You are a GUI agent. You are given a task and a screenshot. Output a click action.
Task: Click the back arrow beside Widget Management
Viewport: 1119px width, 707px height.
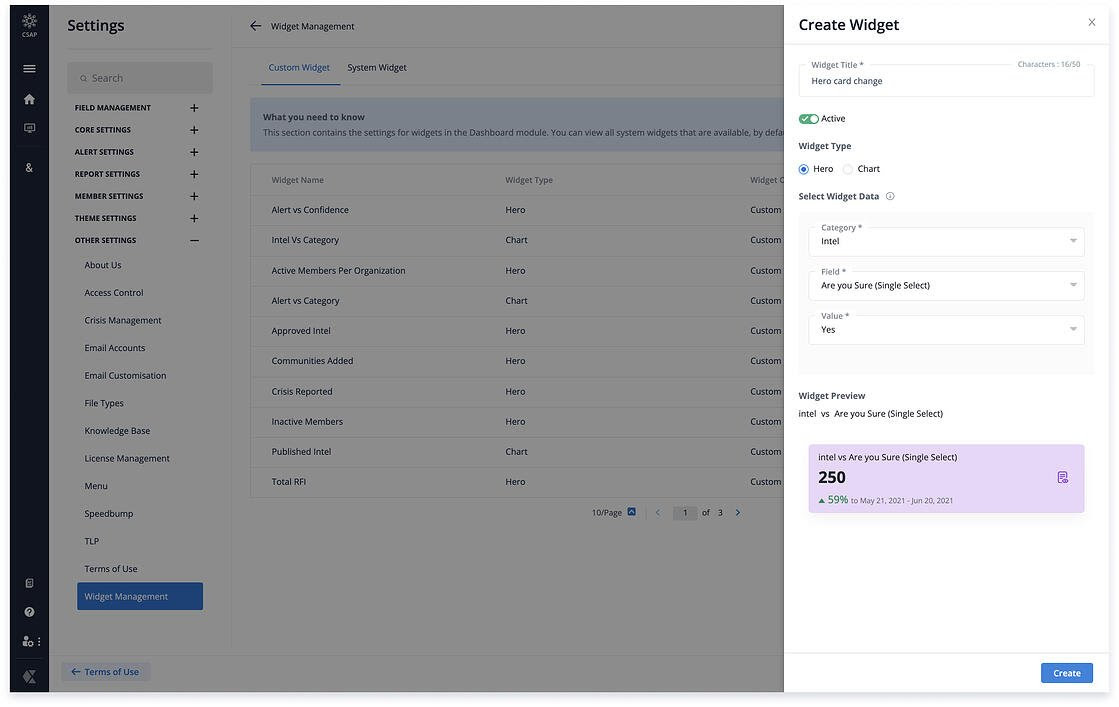click(x=256, y=26)
